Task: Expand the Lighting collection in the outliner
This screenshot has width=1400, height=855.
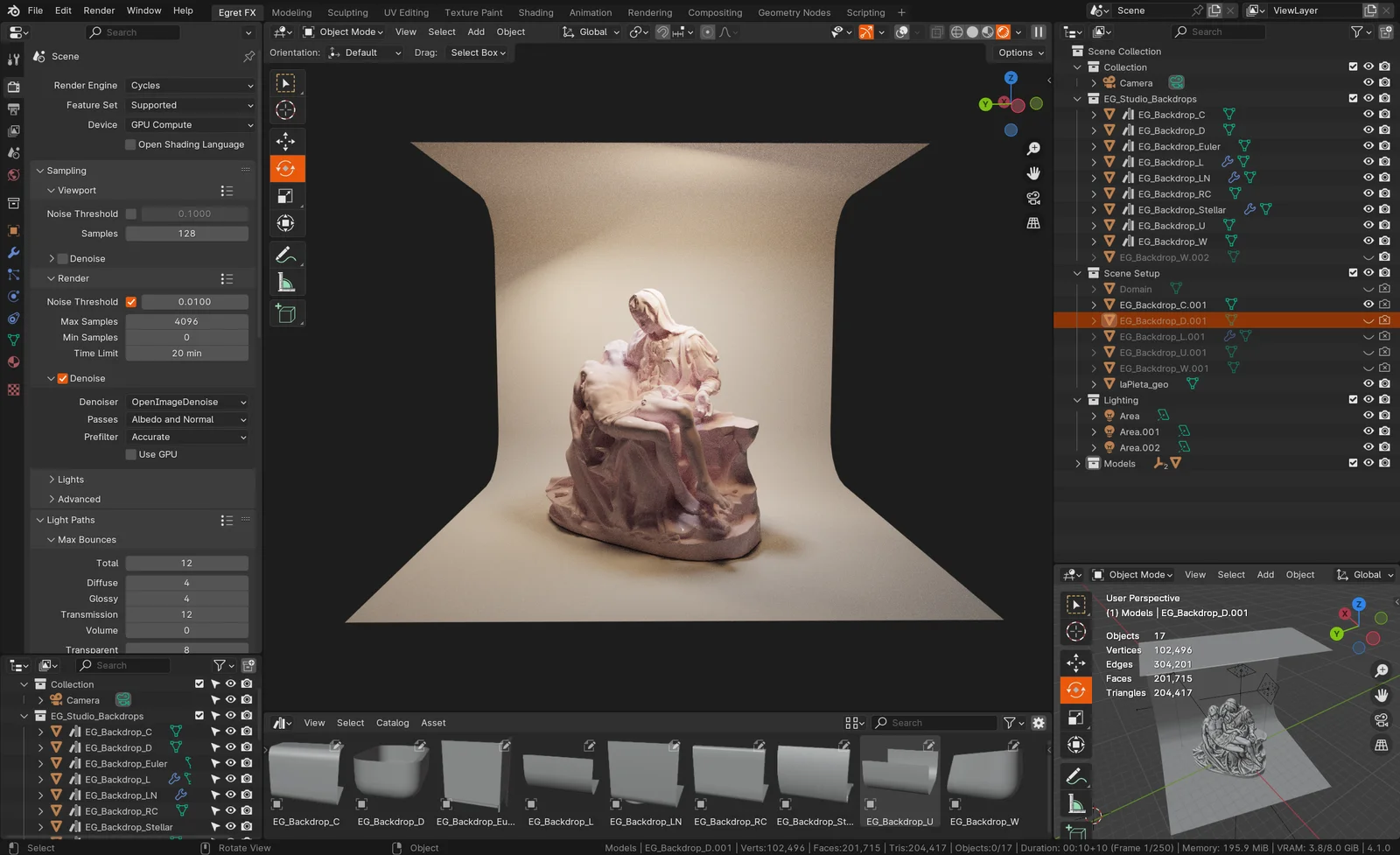Action: click(x=1077, y=400)
